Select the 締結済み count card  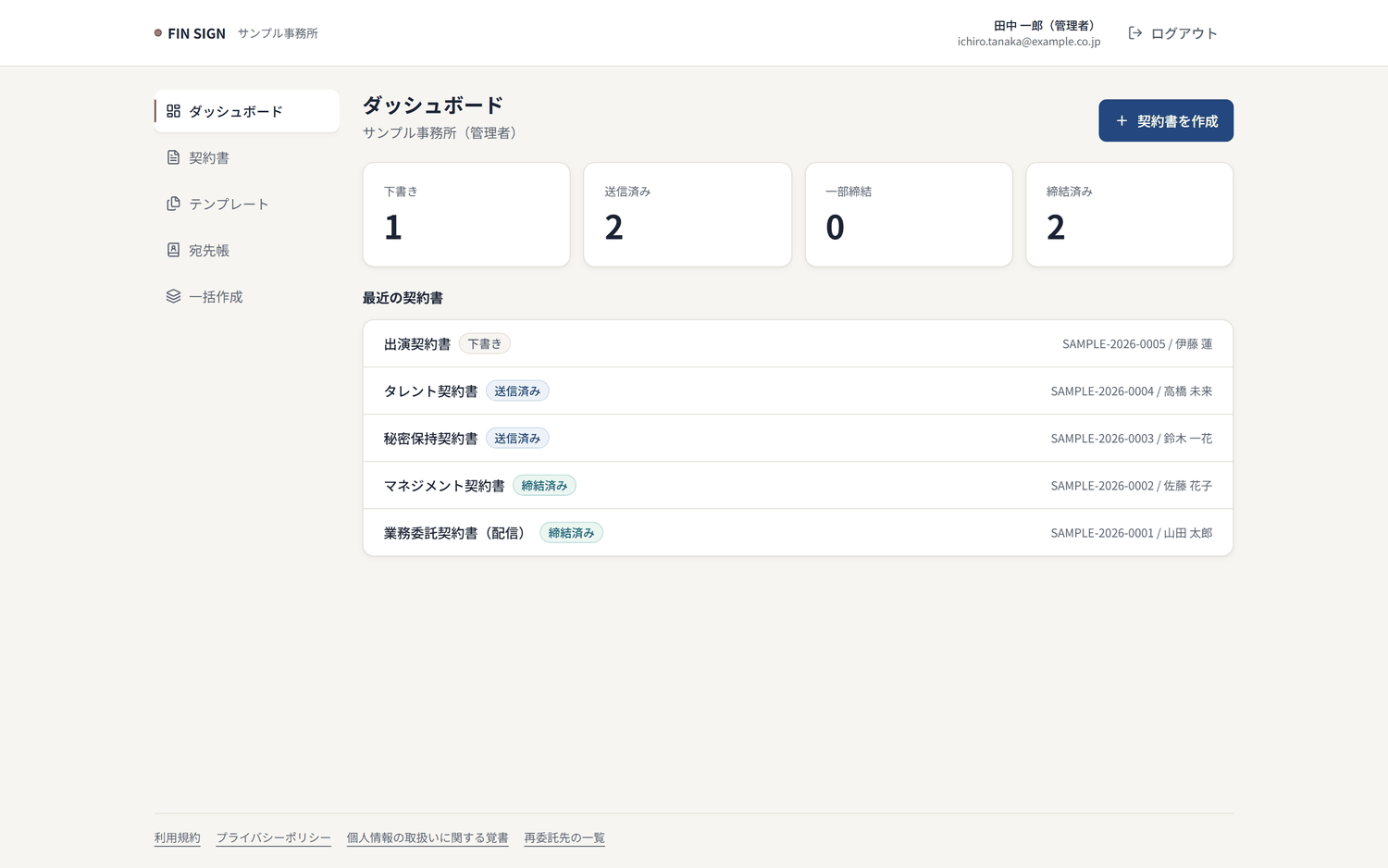[x=1130, y=215]
